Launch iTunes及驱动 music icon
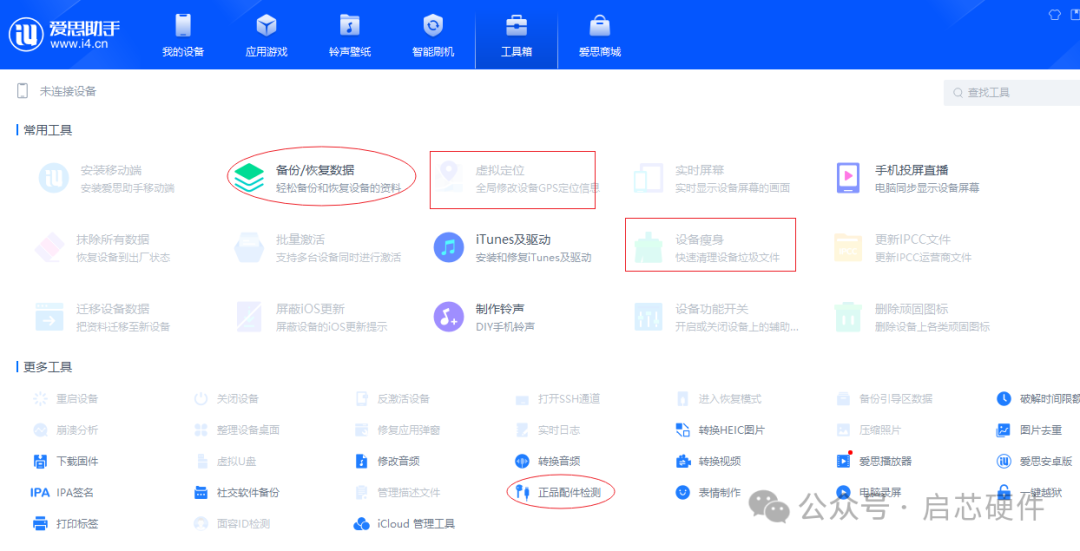The height and width of the screenshot is (551, 1080). [449, 247]
